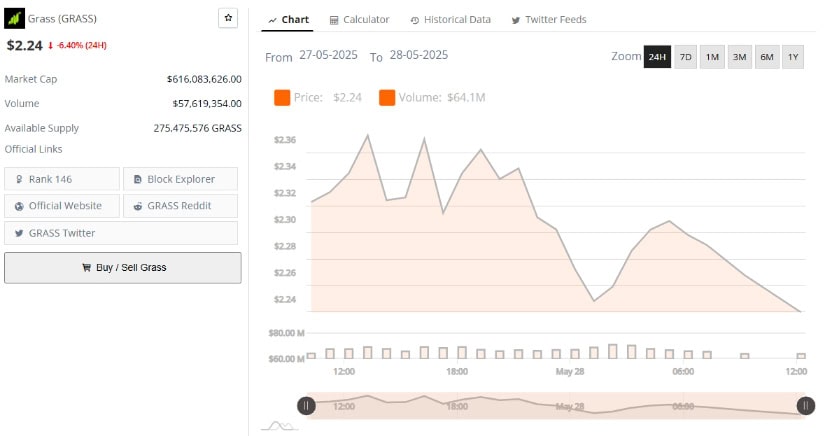This screenshot has width=825, height=436.
Task: Grab the left navigator range handle
Action: pyautogui.click(x=306, y=405)
